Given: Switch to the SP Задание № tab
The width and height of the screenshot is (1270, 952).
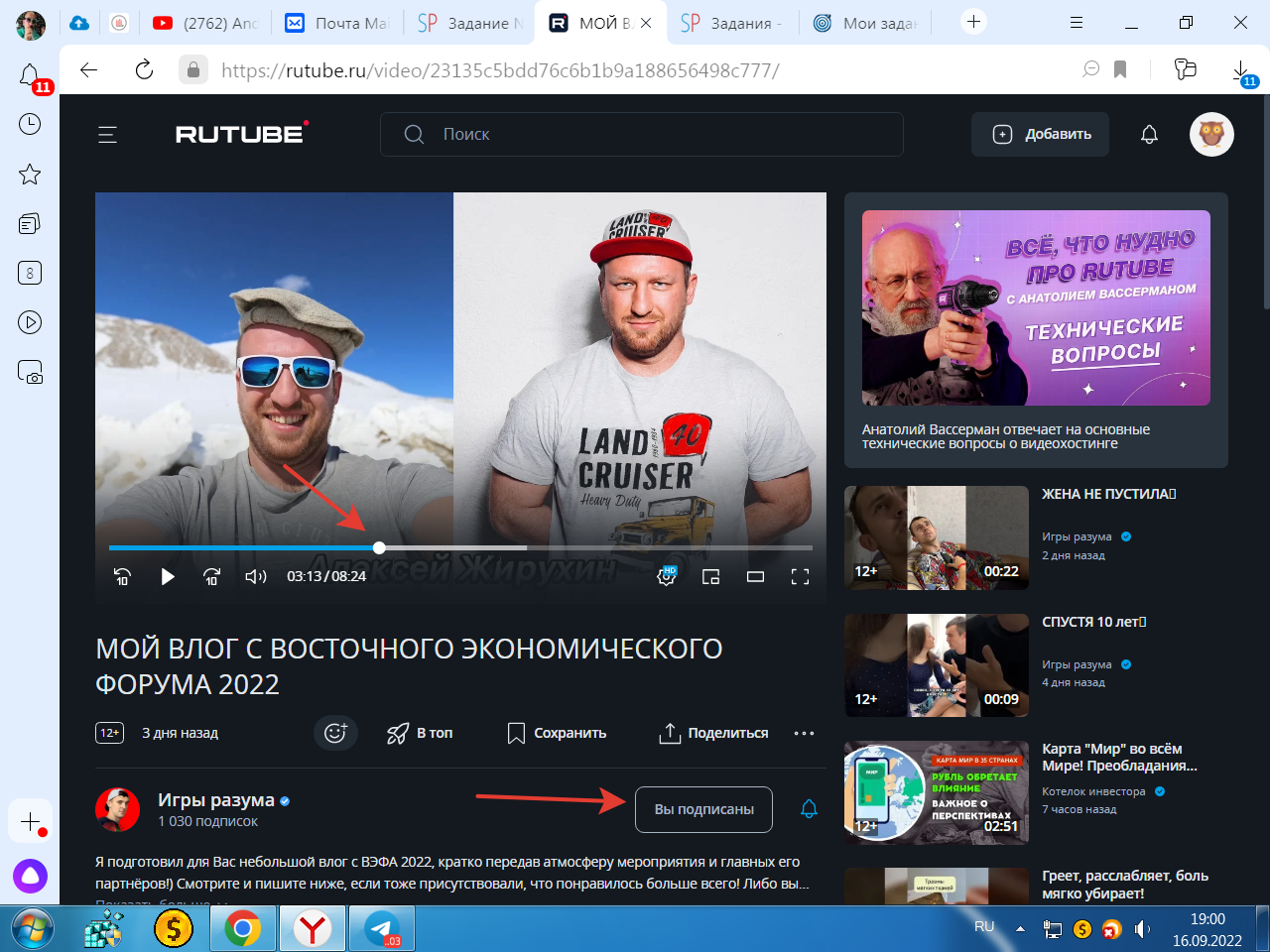Looking at the screenshot, I should 470,23.
